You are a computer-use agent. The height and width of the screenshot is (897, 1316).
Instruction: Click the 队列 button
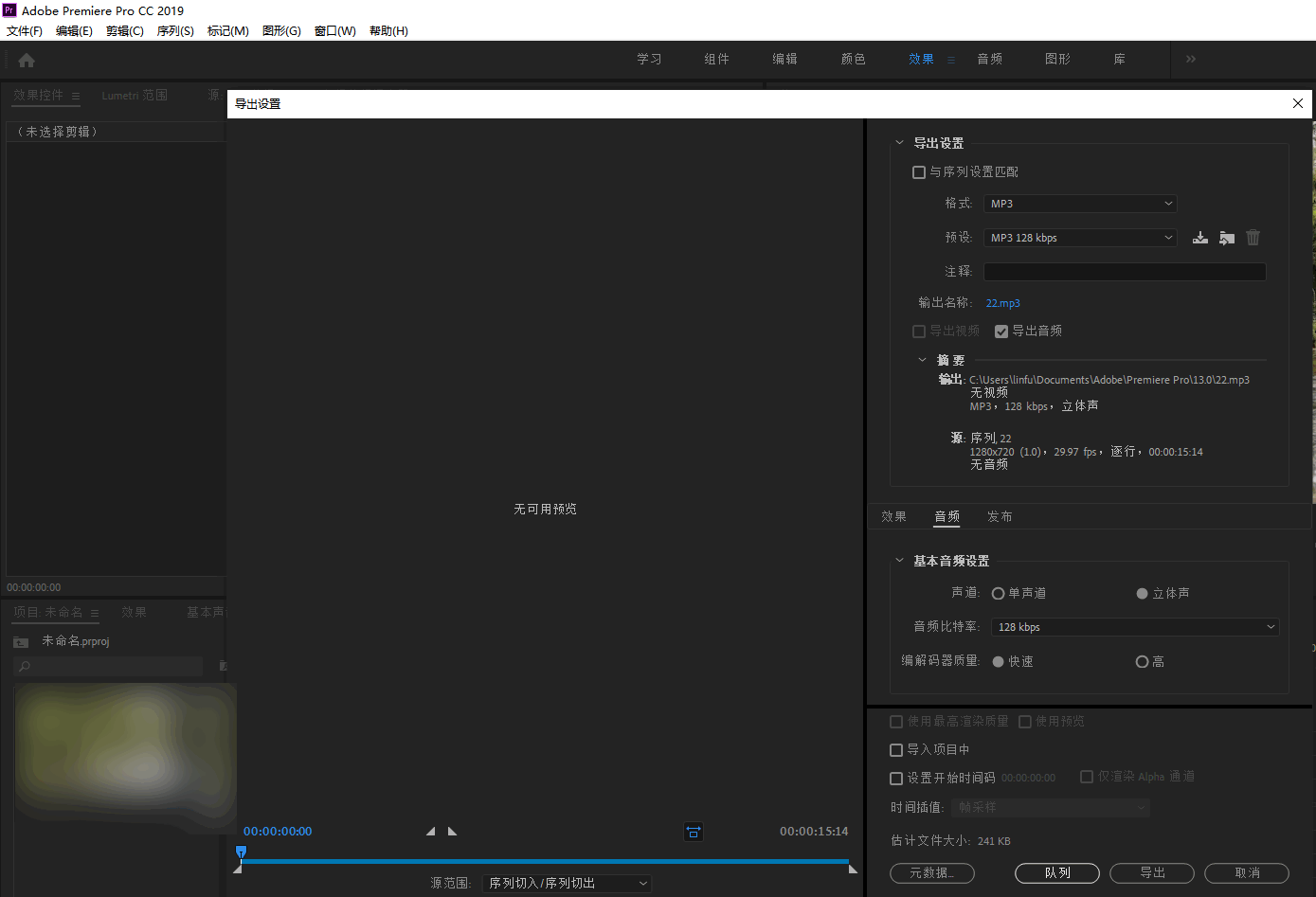click(1057, 873)
